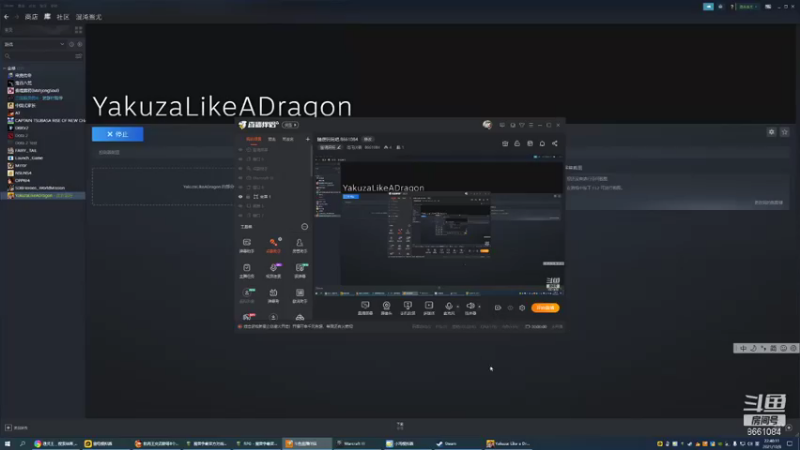This screenshot has height=450, width=800.
Task: Hide the active highlighted source with eye icon
Action: (241, 196)
